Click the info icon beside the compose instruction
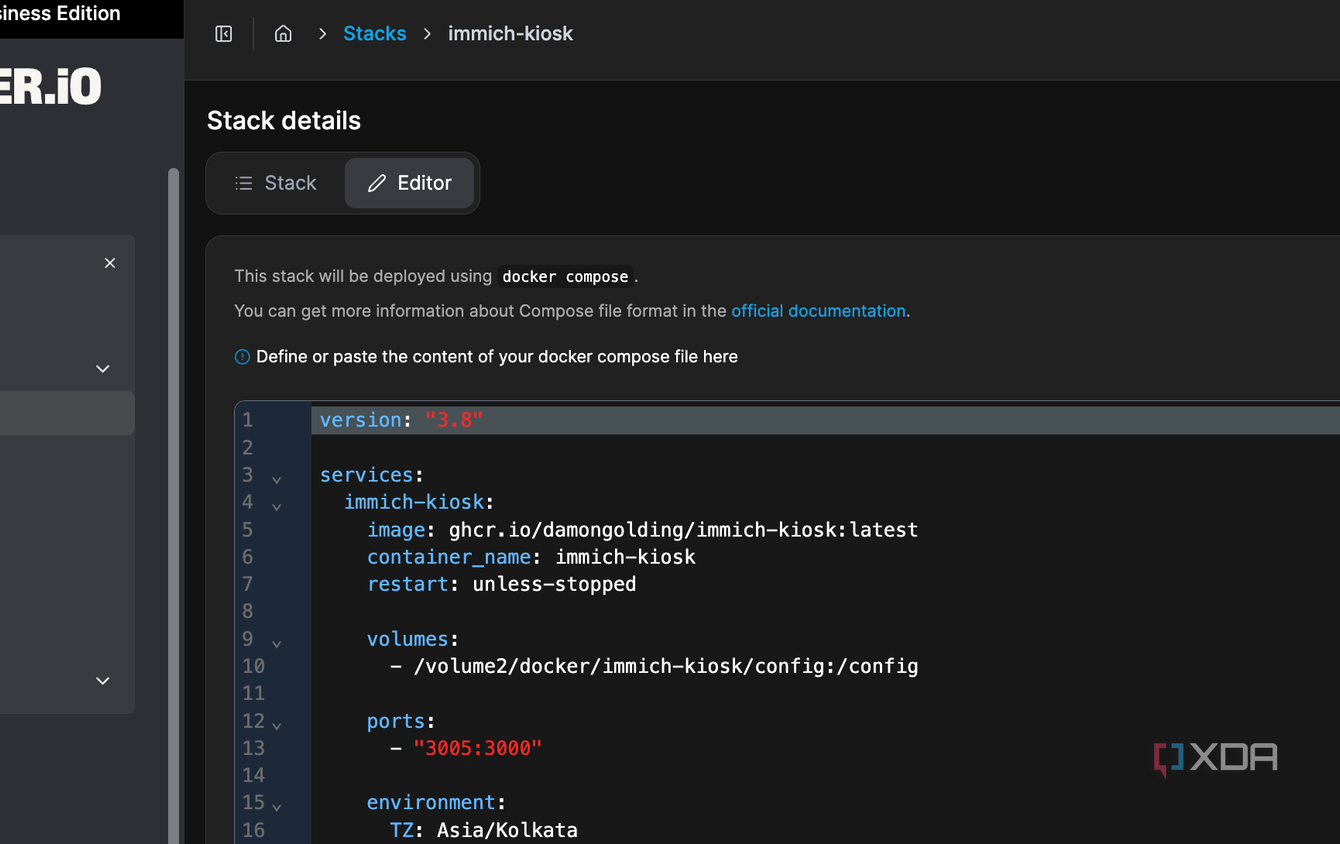 click(242, 357)
